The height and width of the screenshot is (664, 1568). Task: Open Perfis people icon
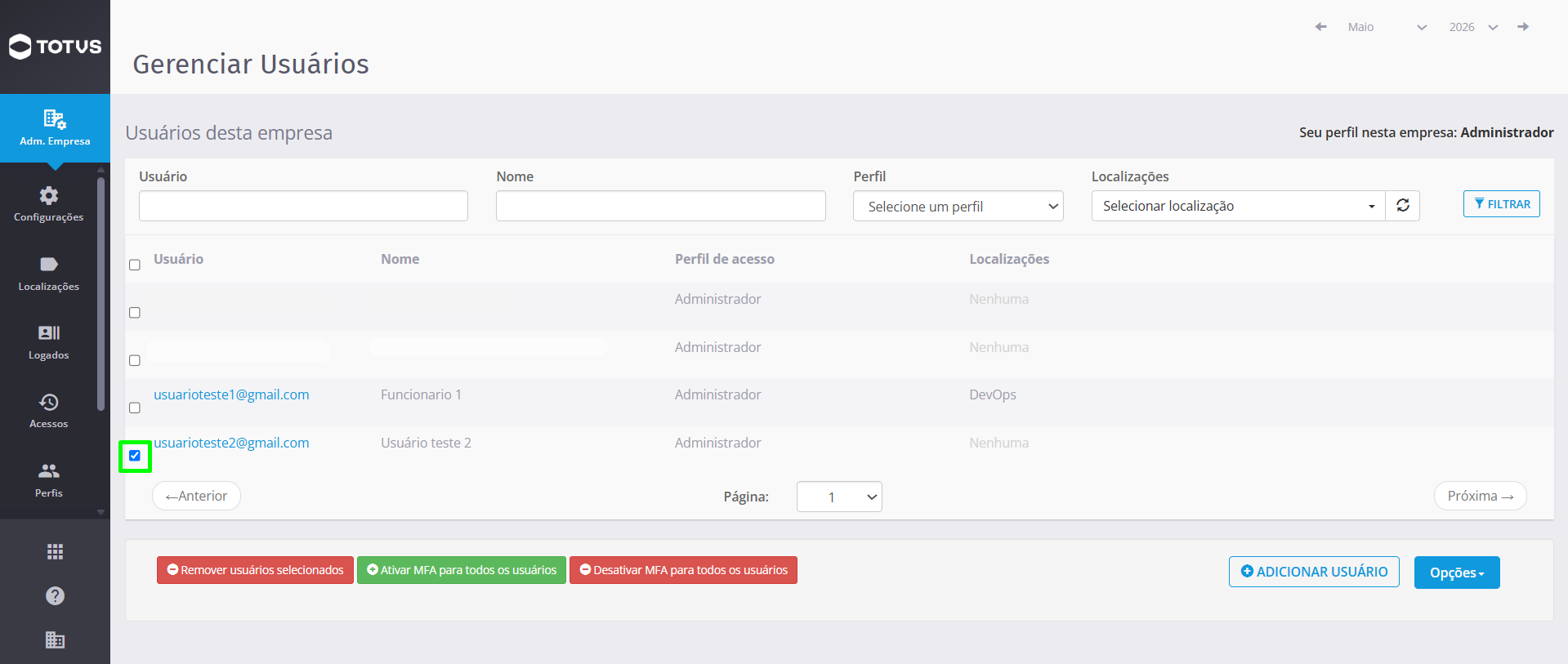tap(49, 471)
